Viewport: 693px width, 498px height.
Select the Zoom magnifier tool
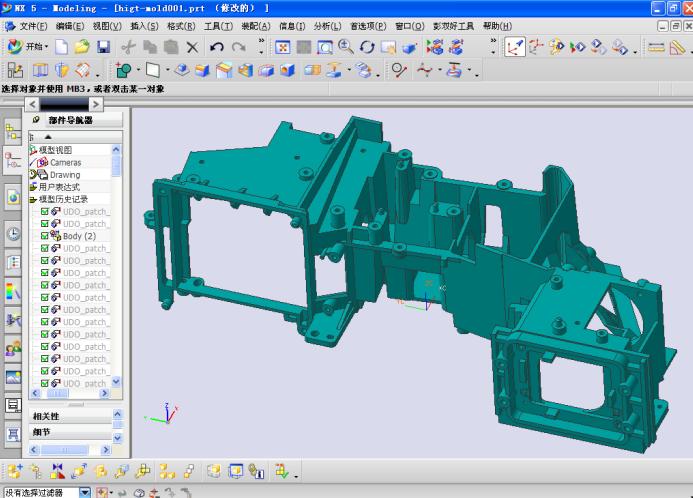point(346,47)
